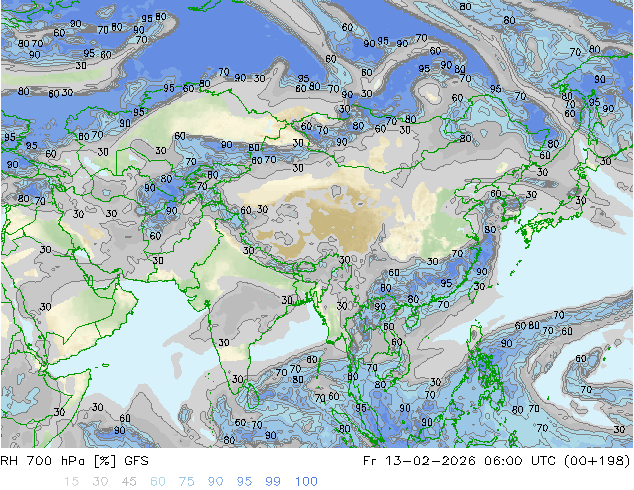Select legend value 30 in the bottom color scale

click(x=100, y=482)
